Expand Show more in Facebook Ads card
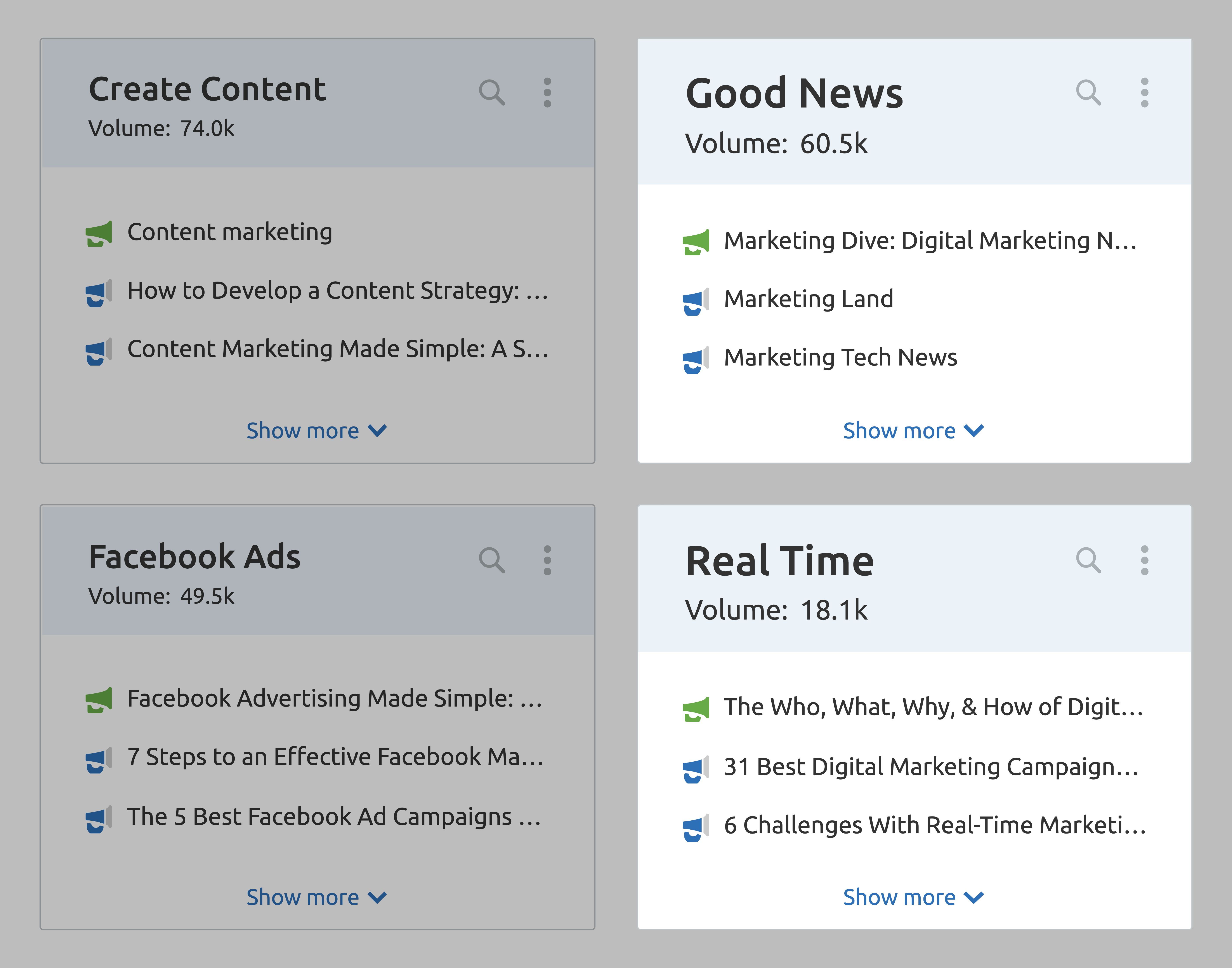 pyautogui.click(x=317, y=897)
